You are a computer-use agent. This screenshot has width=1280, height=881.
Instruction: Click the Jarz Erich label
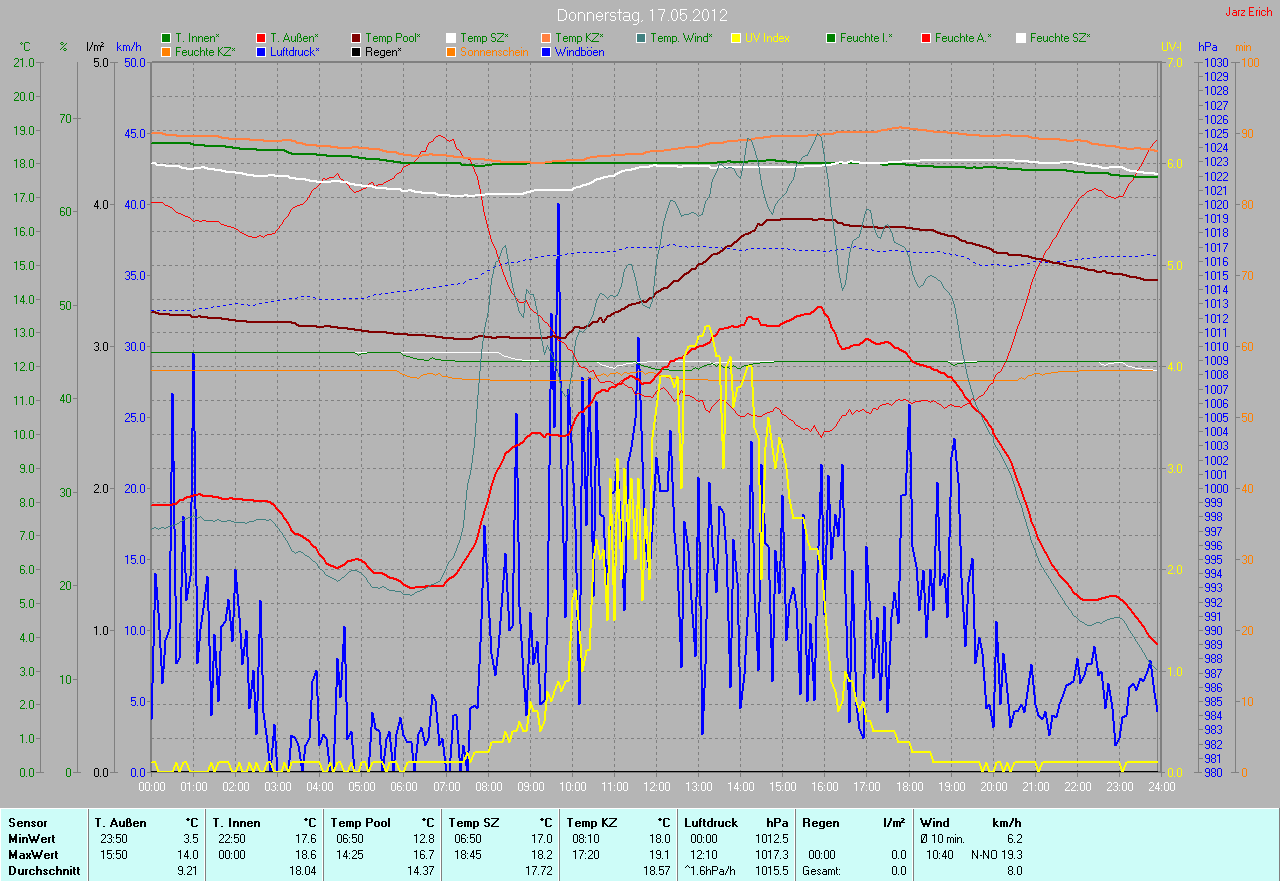pyautogui.click(x=1250, y=12)
